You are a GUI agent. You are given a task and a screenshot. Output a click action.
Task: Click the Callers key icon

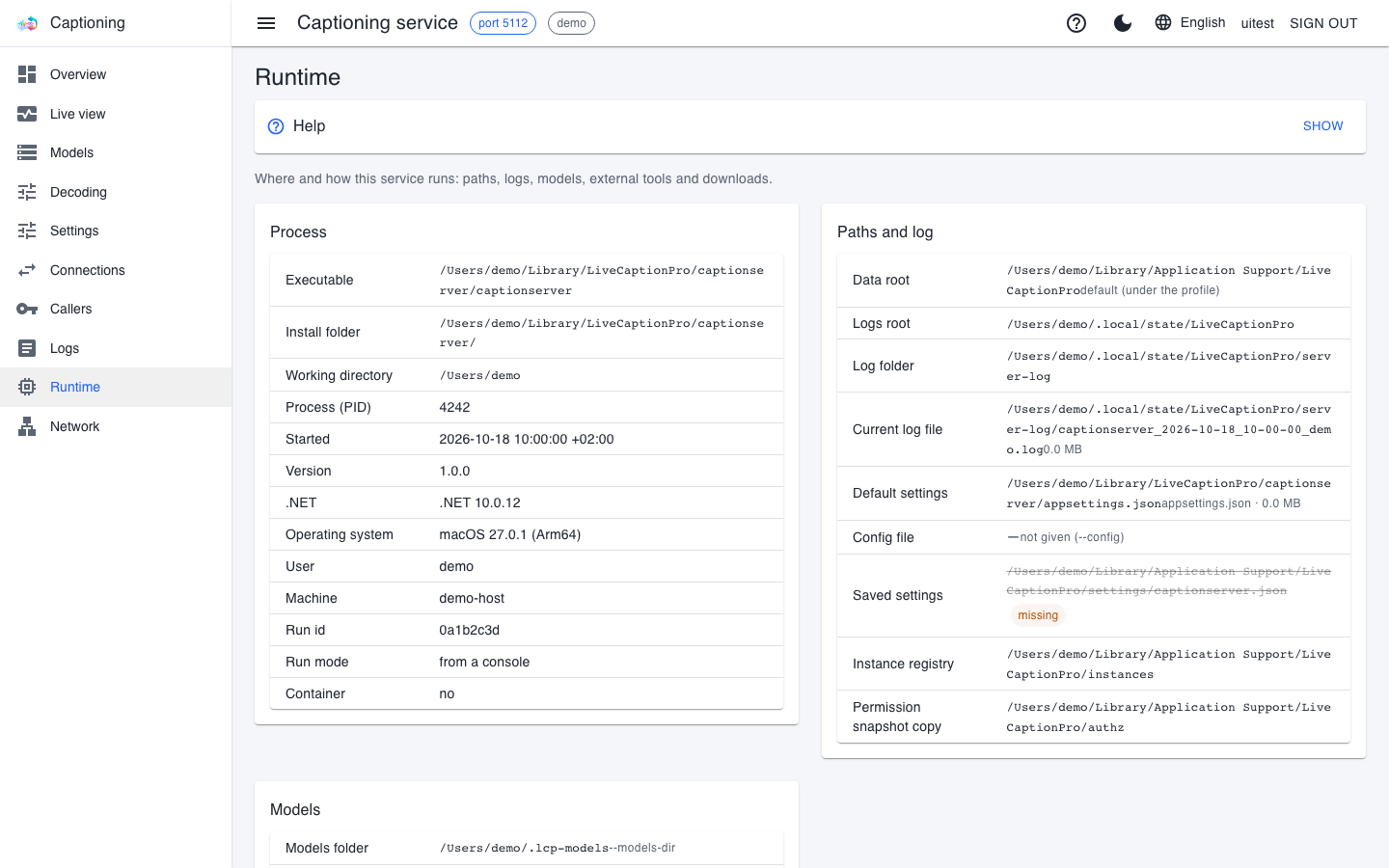(x=27, y=309)
